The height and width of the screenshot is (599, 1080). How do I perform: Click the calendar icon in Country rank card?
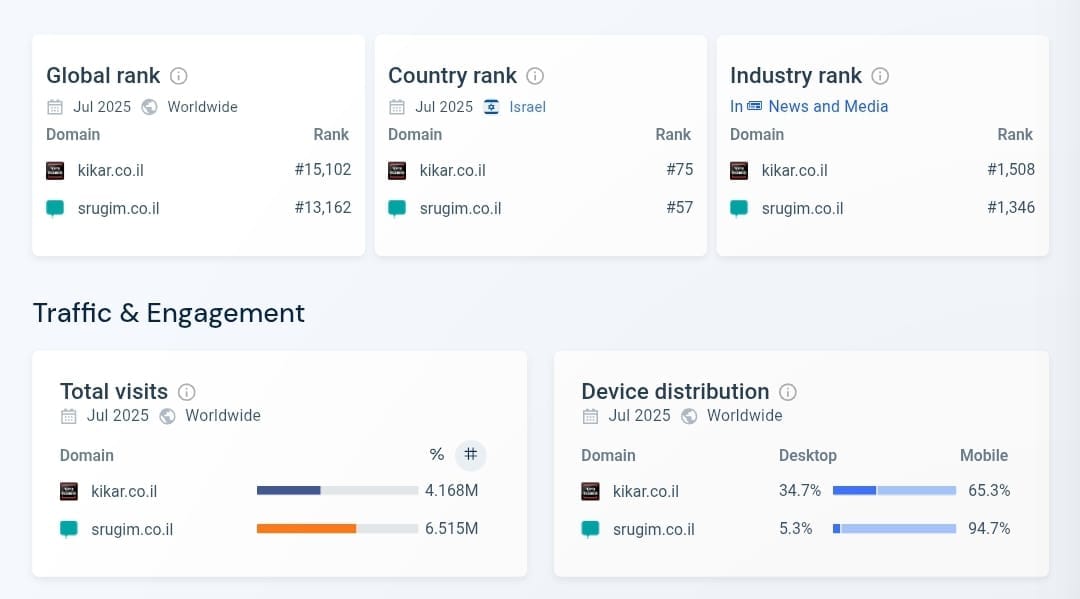point(397,107)
